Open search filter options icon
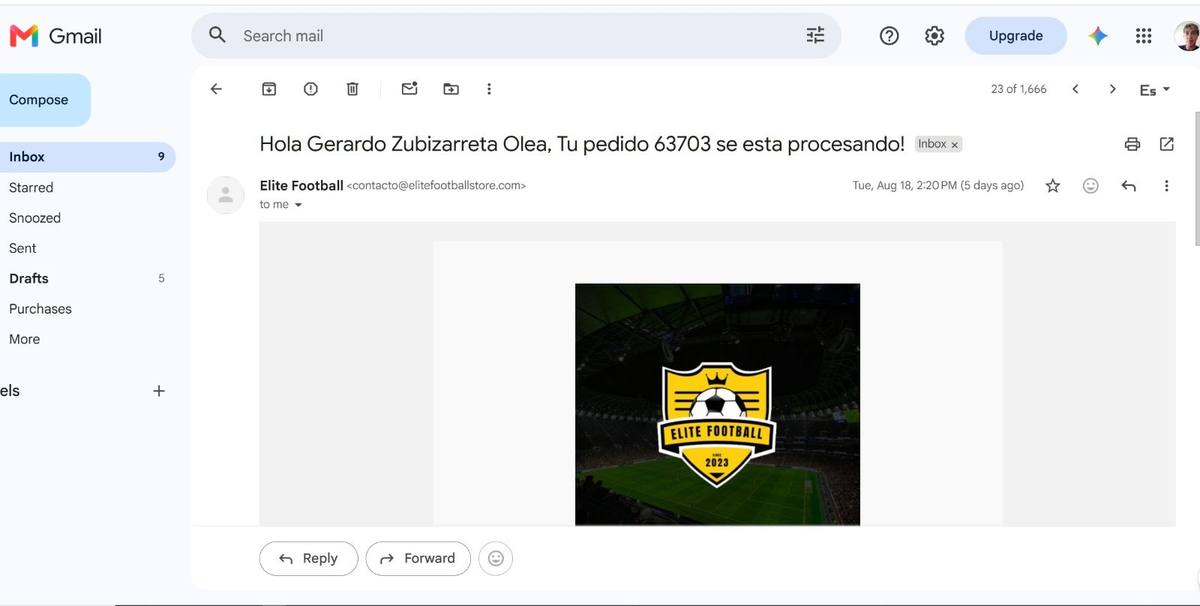Image resolution: width=1200 pixels, height=606 pixels. [x=815, y=35]
